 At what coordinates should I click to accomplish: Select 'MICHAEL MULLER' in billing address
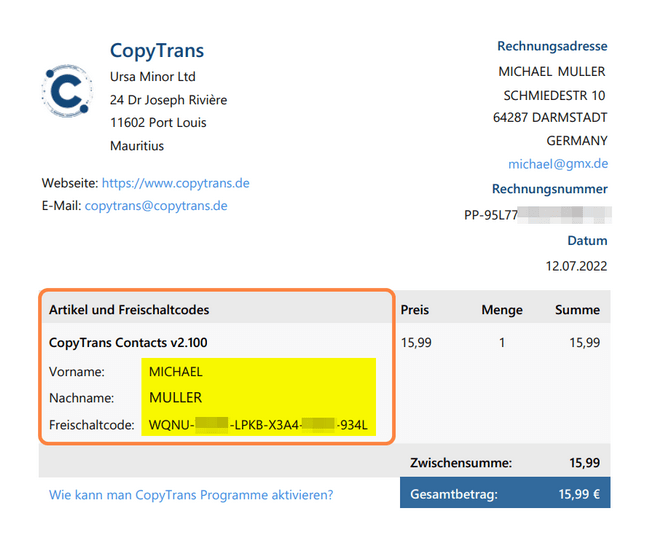coord(552,72)
